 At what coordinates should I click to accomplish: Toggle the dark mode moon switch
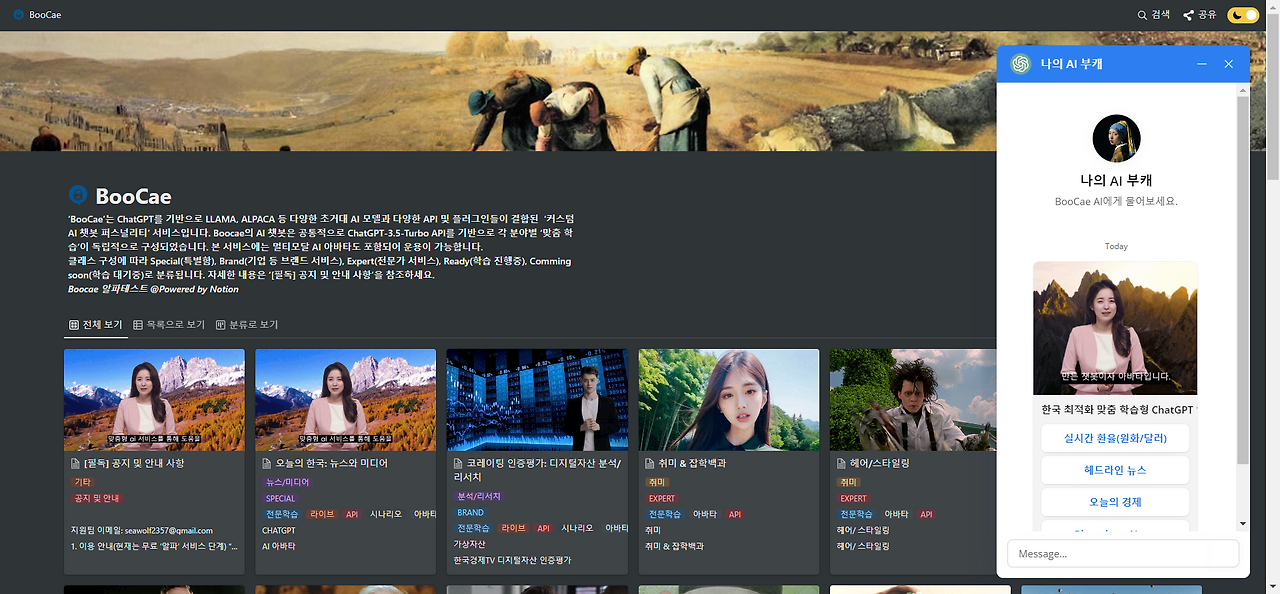click(x=1243, y=15)
